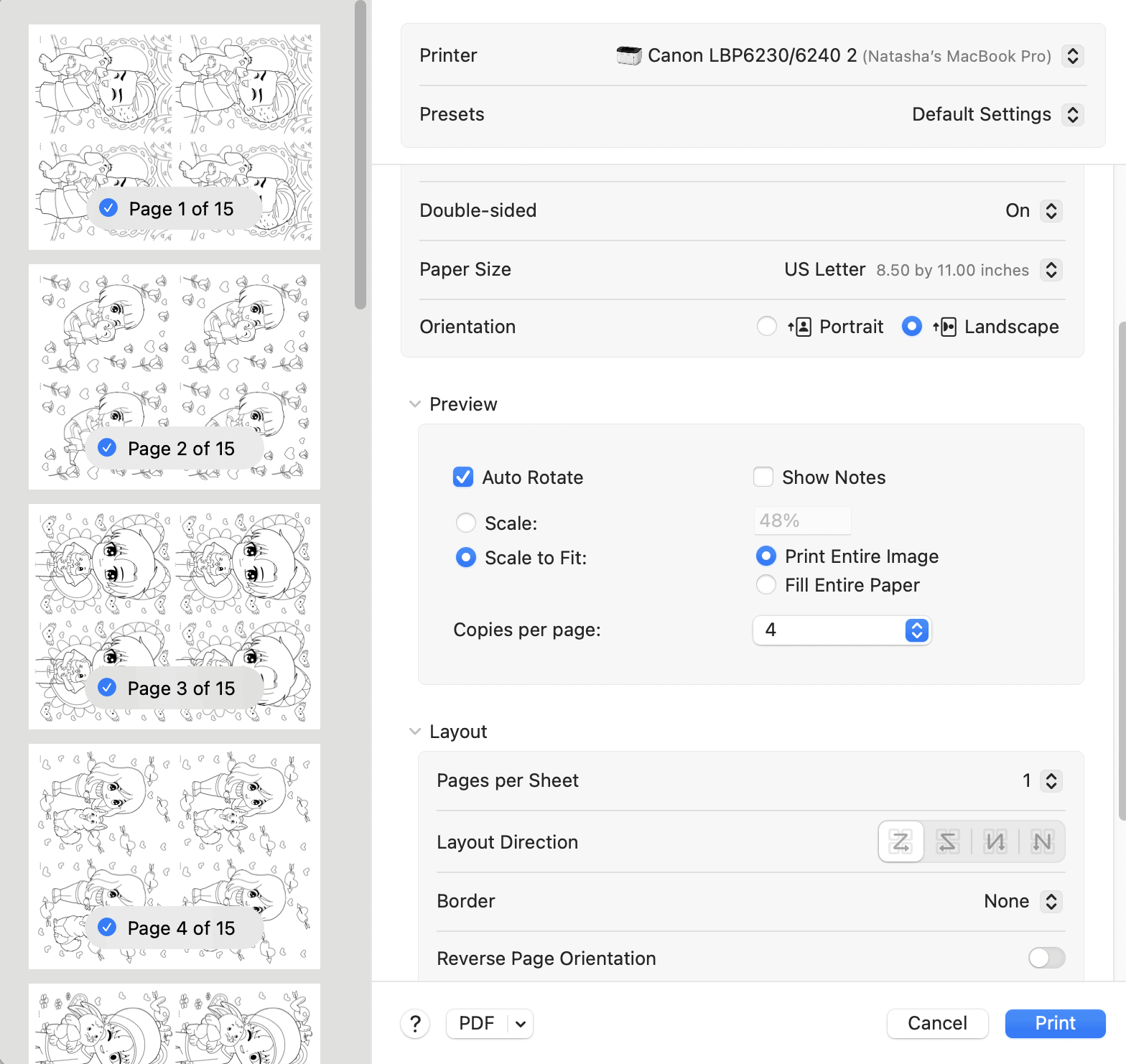Click the PDF button
The image size is (1126, 1064).
[477, 1024]
